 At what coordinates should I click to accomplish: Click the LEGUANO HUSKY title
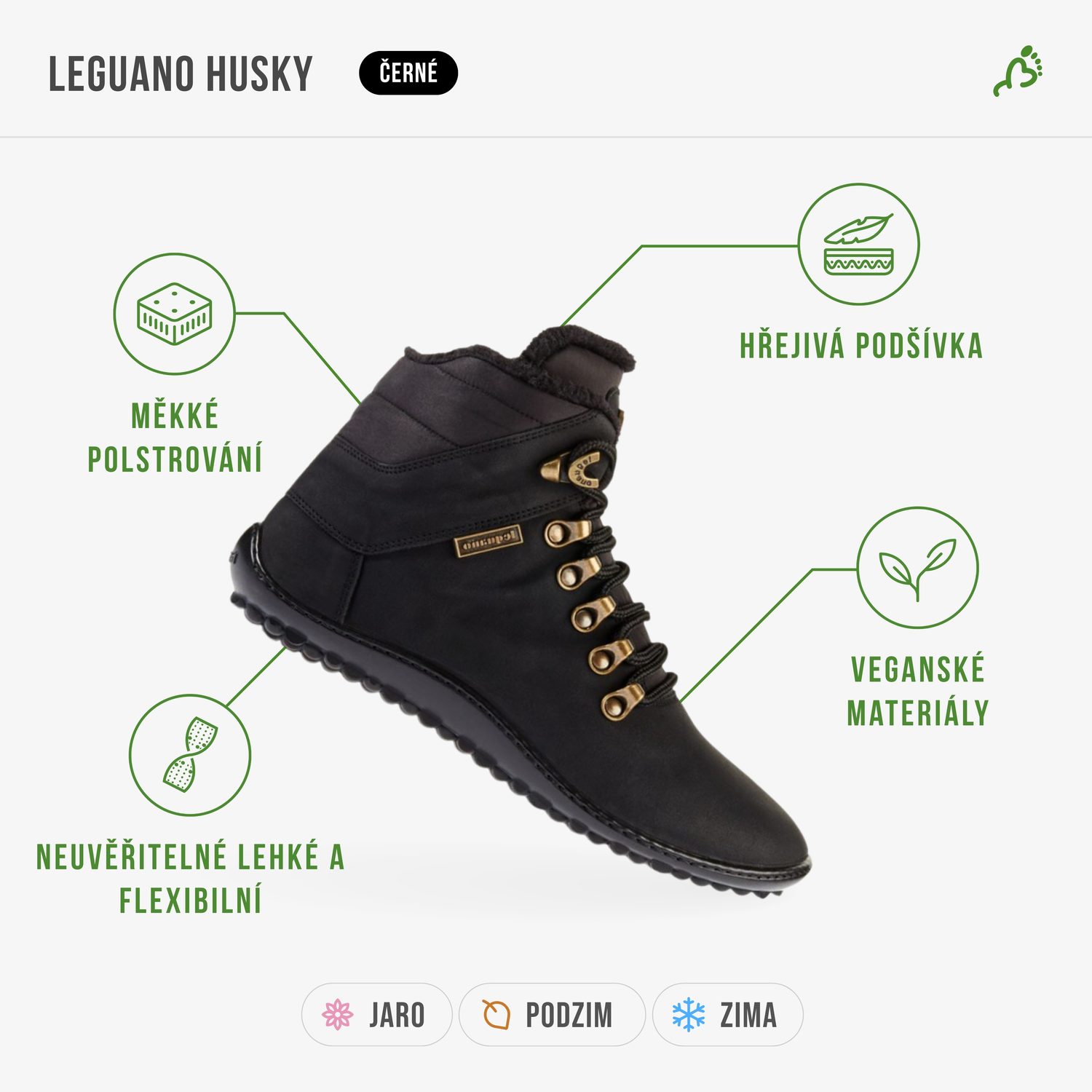coord(181,74)
